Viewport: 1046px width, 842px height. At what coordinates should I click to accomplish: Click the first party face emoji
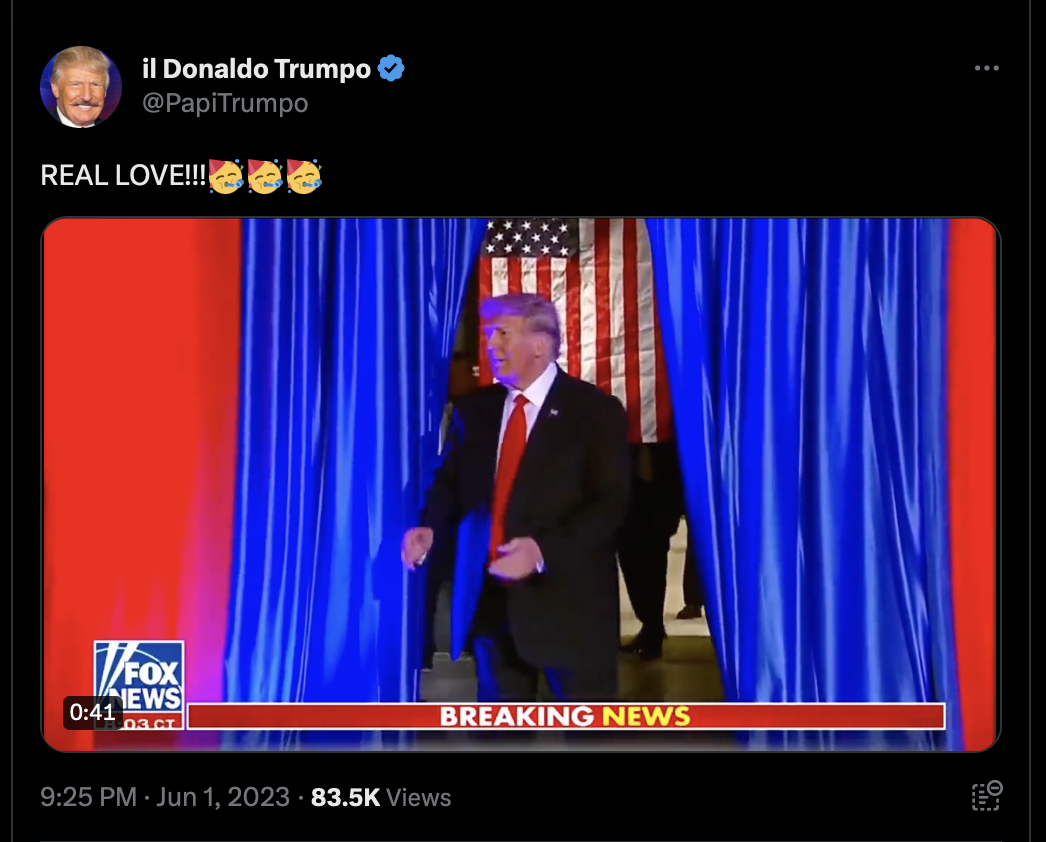tap(226, 176)
